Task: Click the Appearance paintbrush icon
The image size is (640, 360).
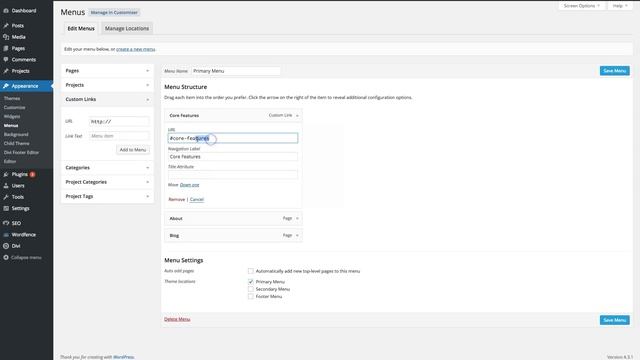Action: pos(6,86)
